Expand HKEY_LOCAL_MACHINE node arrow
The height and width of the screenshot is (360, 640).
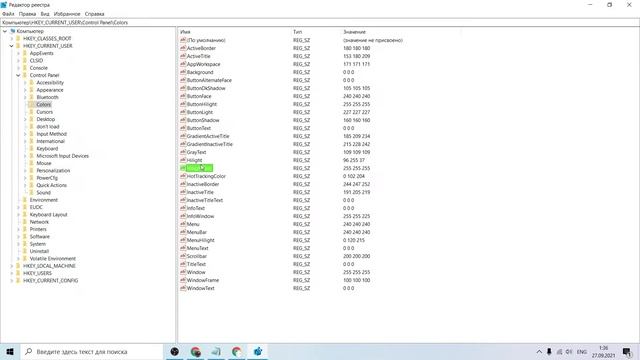pos(11,266)
